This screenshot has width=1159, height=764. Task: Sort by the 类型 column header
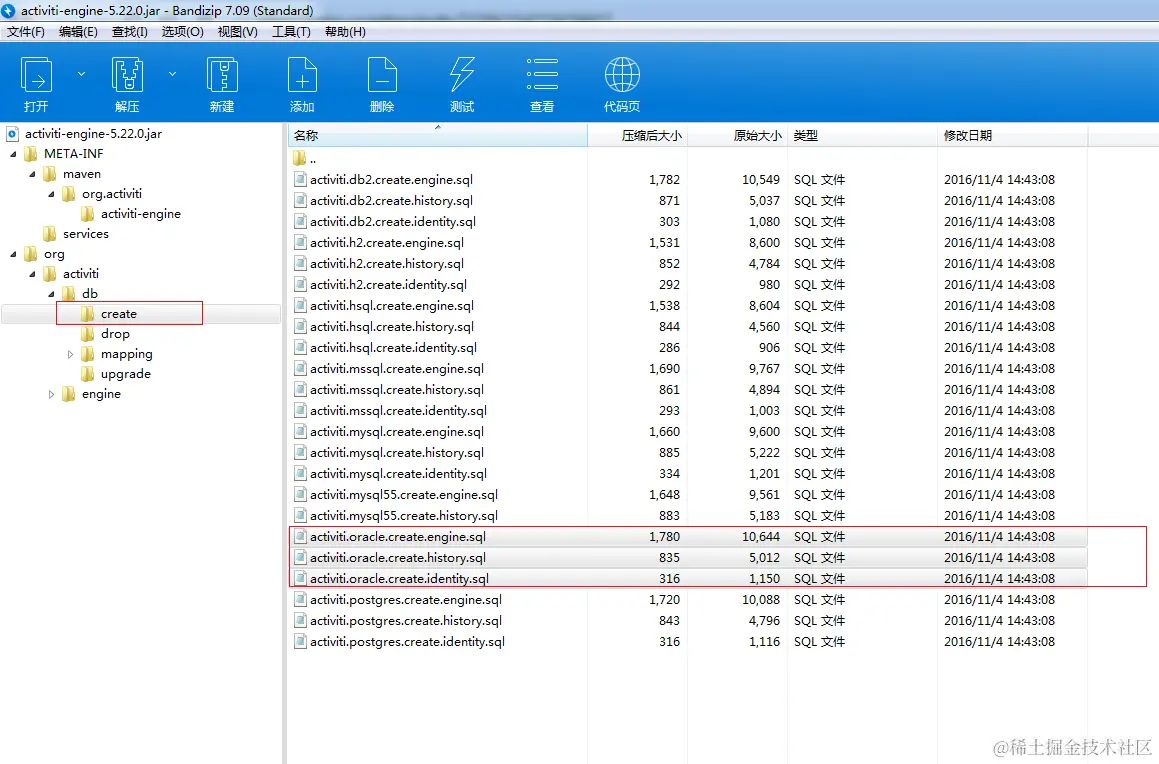click(862, 136)
